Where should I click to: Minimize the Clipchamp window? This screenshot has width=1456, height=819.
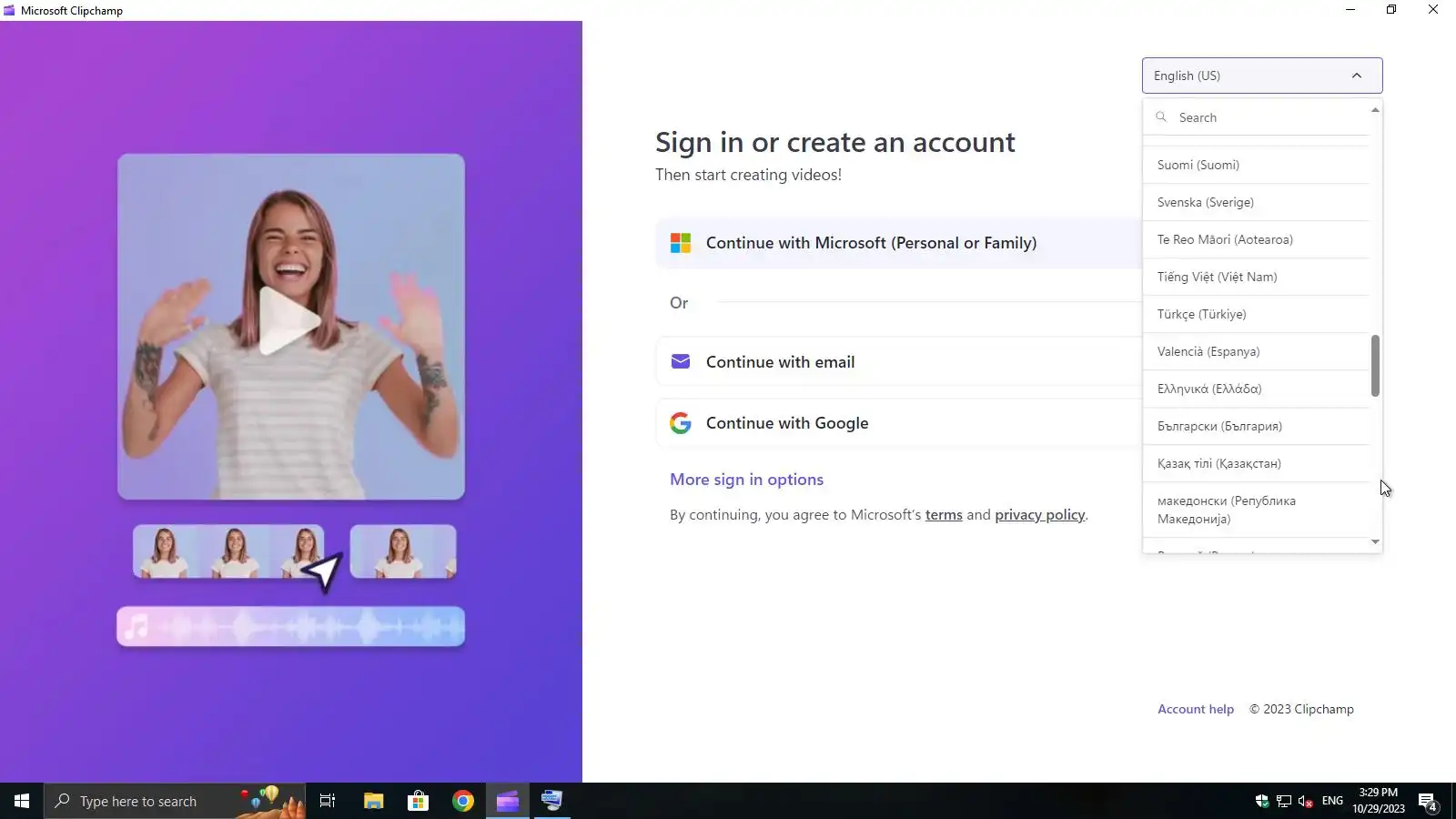click(1350, 10)
